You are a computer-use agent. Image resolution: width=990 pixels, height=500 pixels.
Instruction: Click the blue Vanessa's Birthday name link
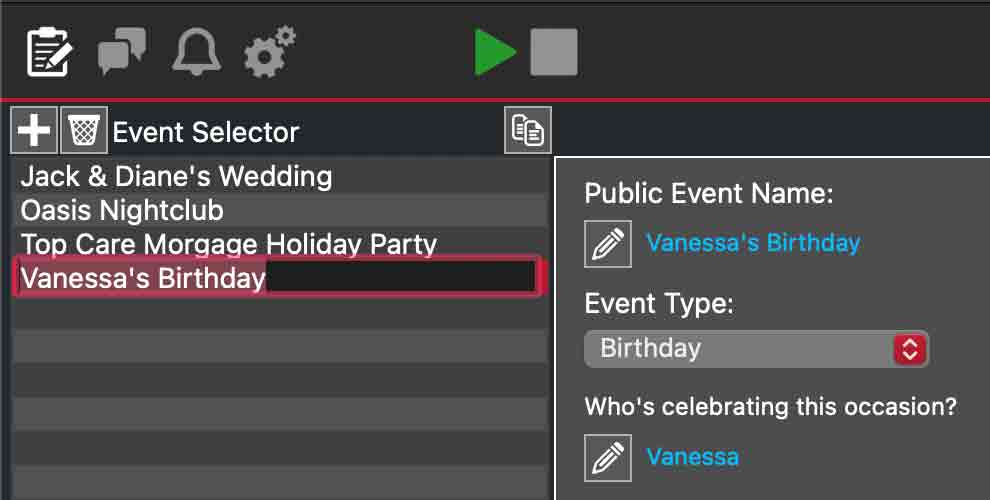(x=753, y=243)
